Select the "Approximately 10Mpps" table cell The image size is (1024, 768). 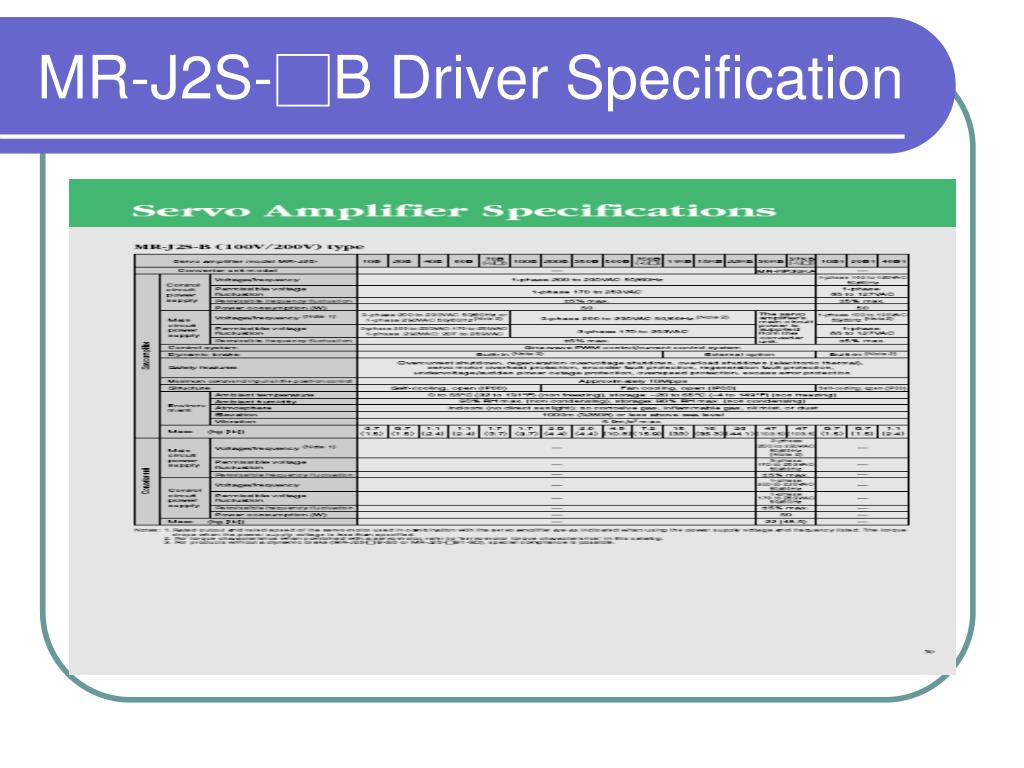[x=632, y=381]
